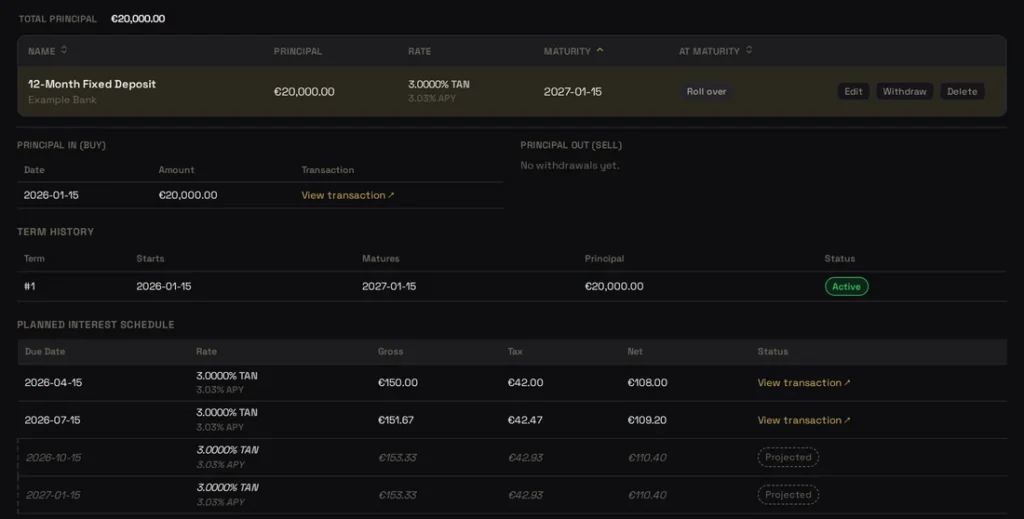Click the MATURITY column header label
Viewport: 1024px width, 519px height.
click(x=567, y=51)
